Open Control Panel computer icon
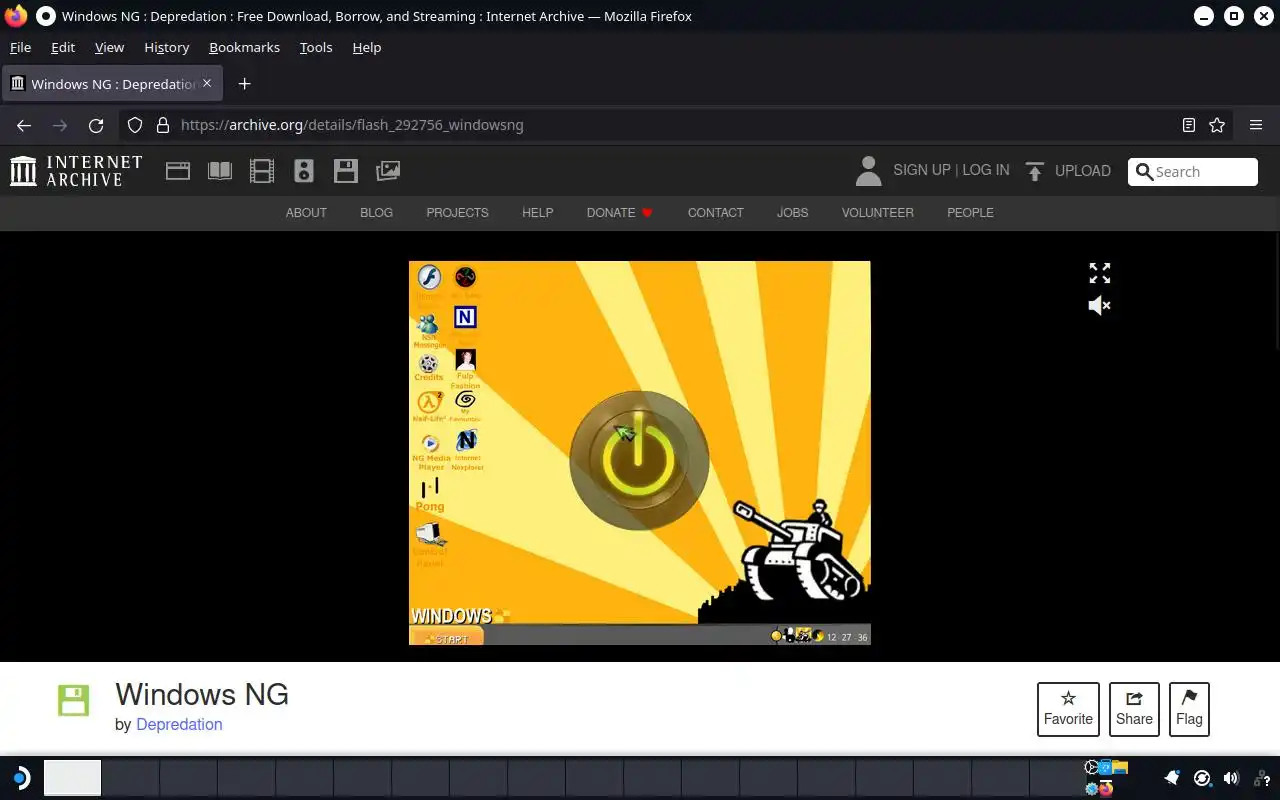Viewport: 1280px width, 800px height. 430,543
